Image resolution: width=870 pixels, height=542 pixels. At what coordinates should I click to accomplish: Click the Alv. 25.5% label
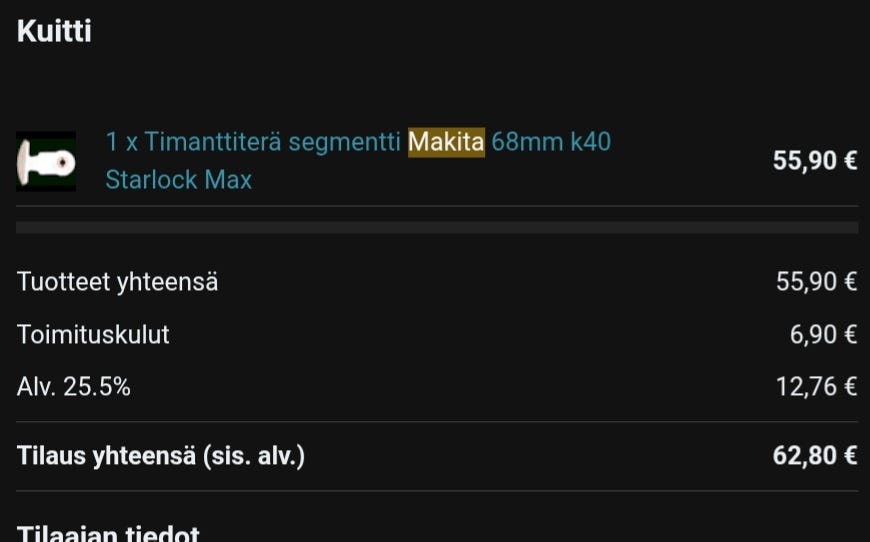[x=74, y=386]
